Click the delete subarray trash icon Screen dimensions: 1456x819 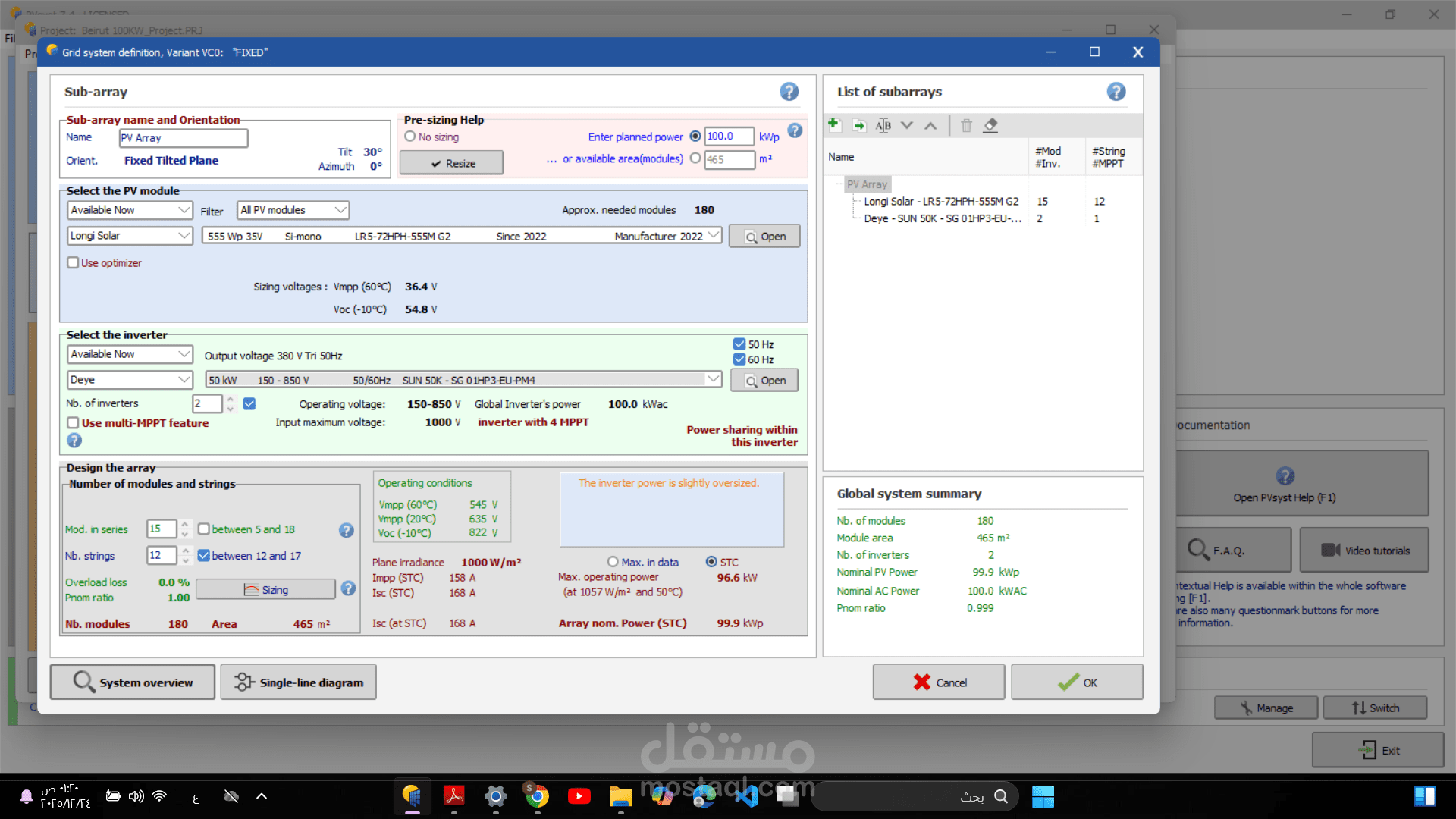coord(966,125)
